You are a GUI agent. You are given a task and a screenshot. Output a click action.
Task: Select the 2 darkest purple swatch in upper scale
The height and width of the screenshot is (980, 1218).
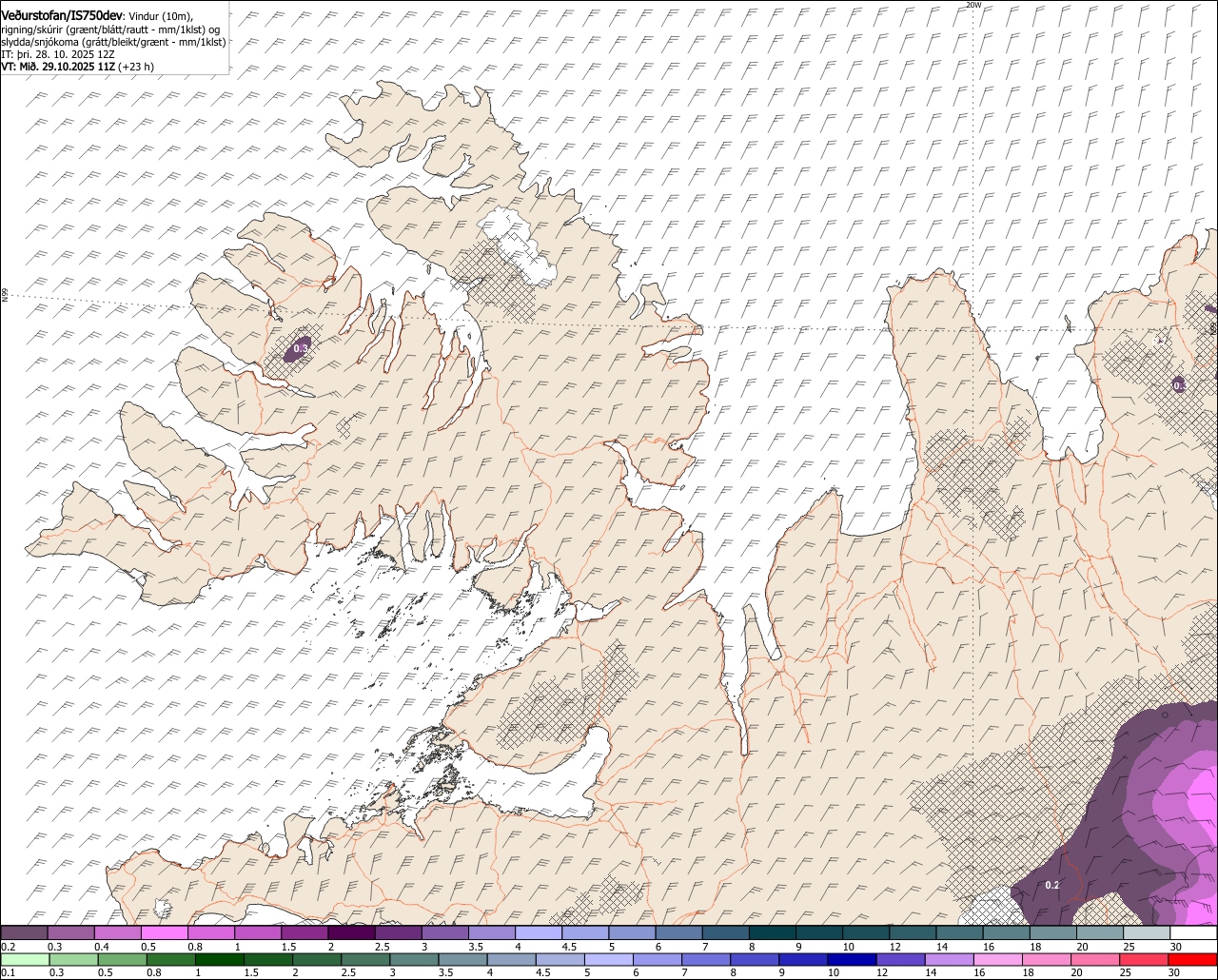click(351, 932)
